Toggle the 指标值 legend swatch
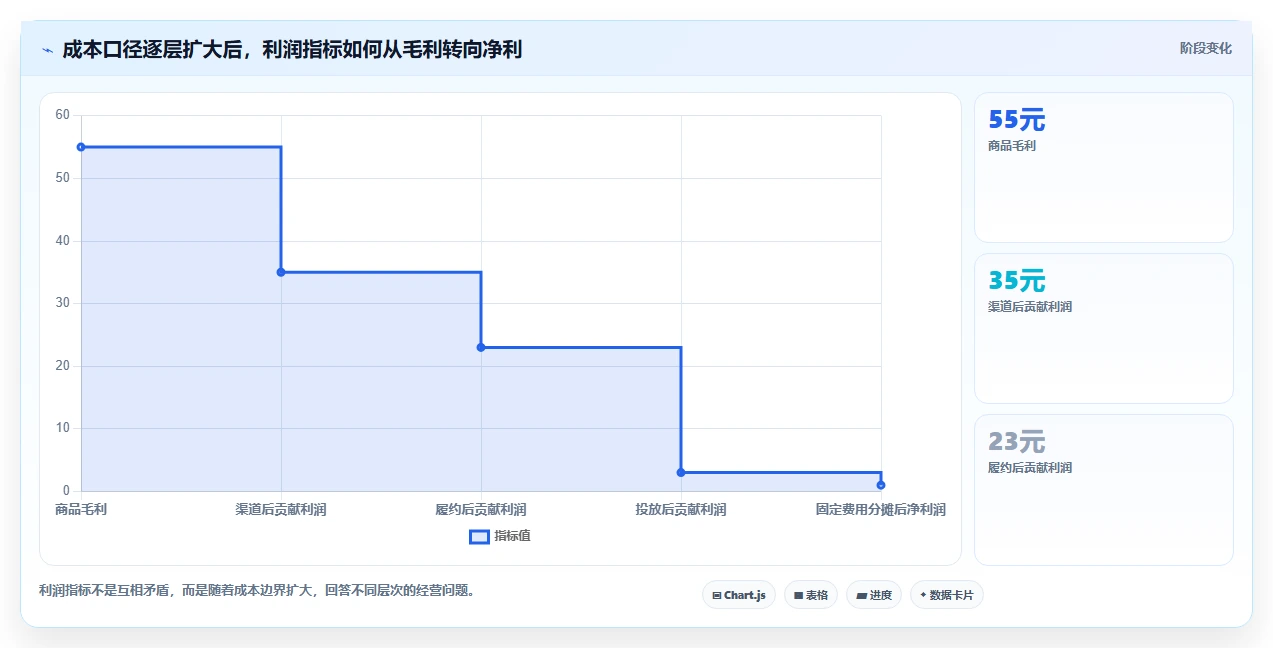The height and width of the screenshot is (648, 1273). 479,536
